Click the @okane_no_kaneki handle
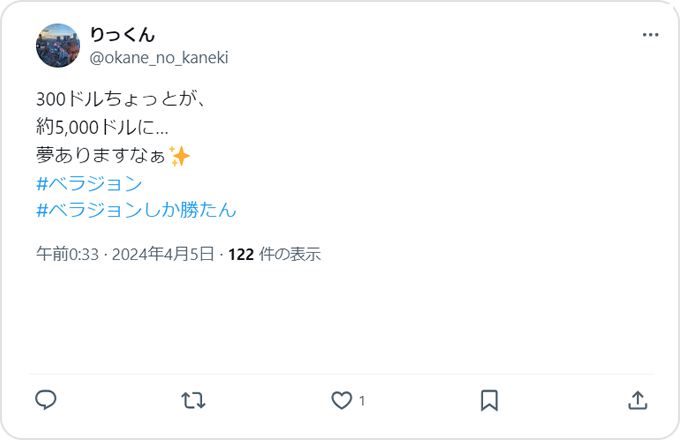 [159, 57]
